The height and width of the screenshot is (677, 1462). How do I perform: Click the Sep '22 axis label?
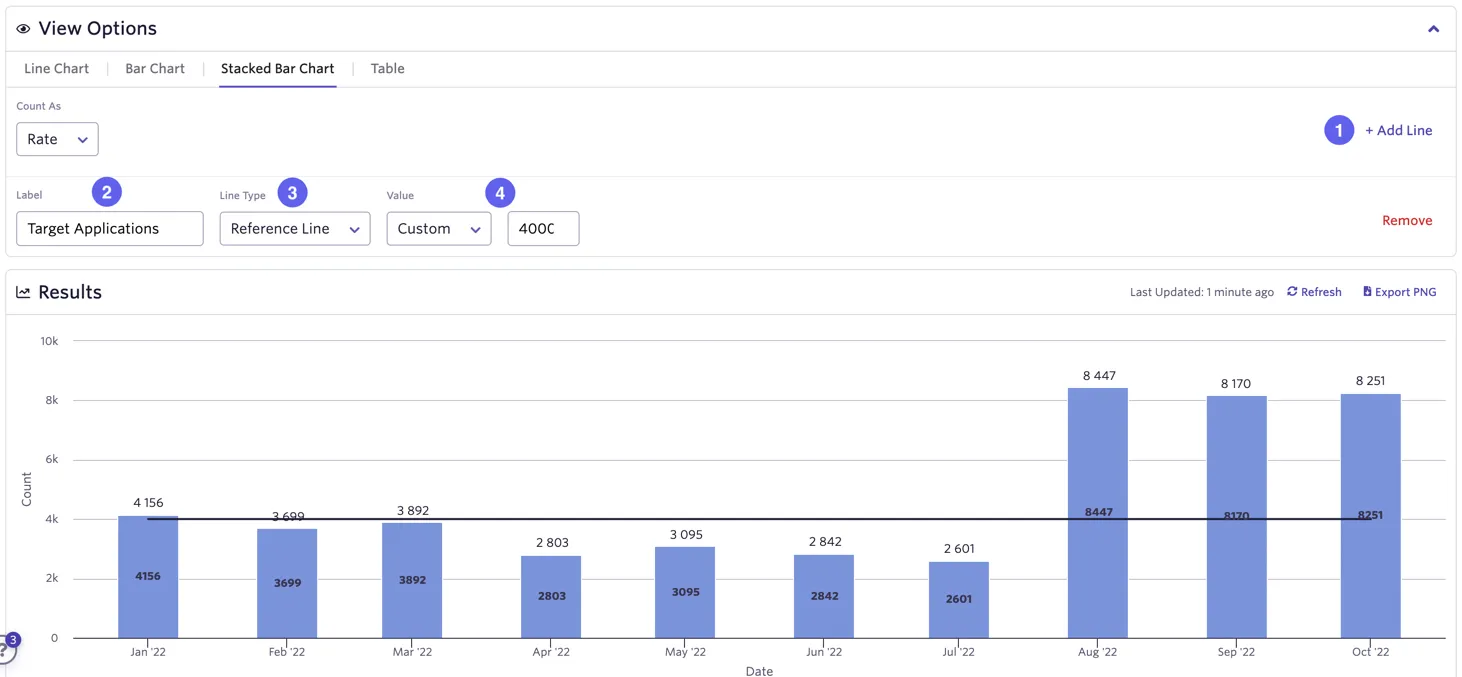pyautogui.click(x=1236, y=652)
